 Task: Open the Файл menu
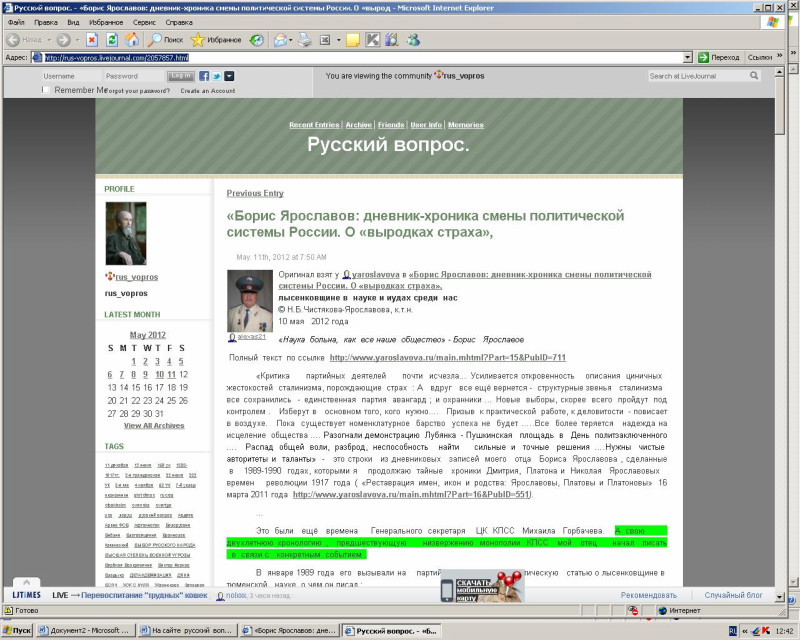(x=16, y=22)
